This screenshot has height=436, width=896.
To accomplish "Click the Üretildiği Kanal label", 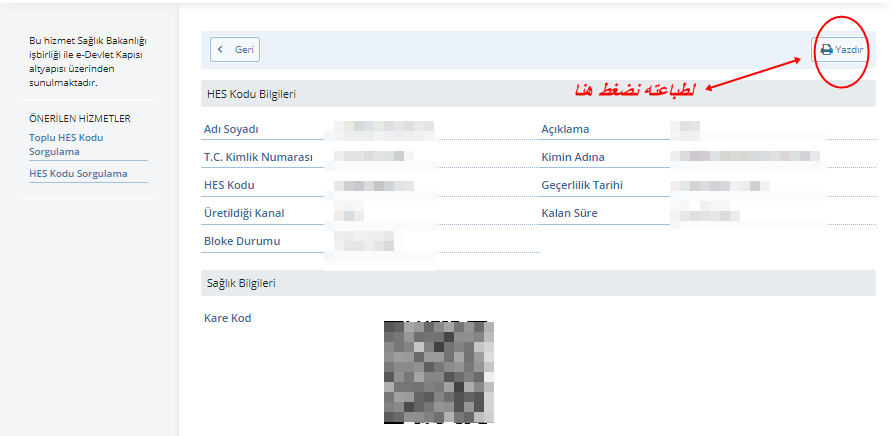I will click(x=244, y=213).
